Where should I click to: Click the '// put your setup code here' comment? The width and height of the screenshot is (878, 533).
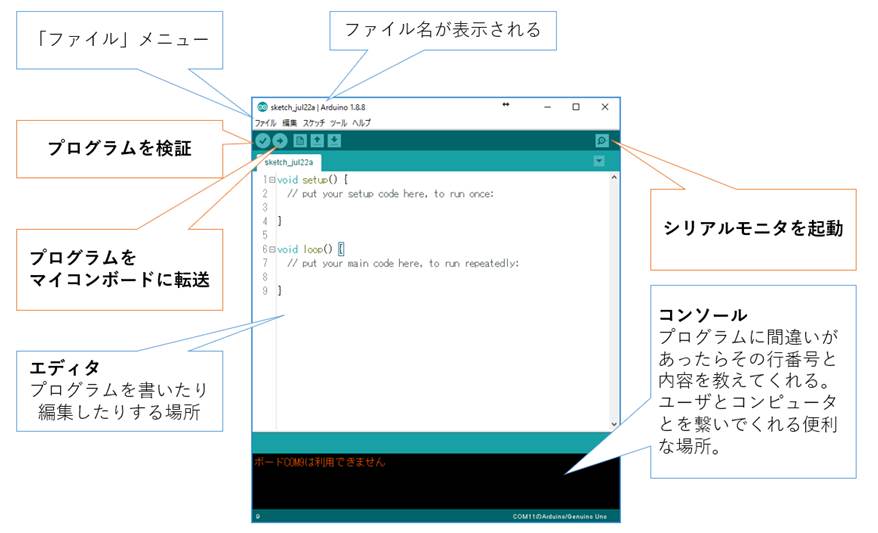[390, 194]
